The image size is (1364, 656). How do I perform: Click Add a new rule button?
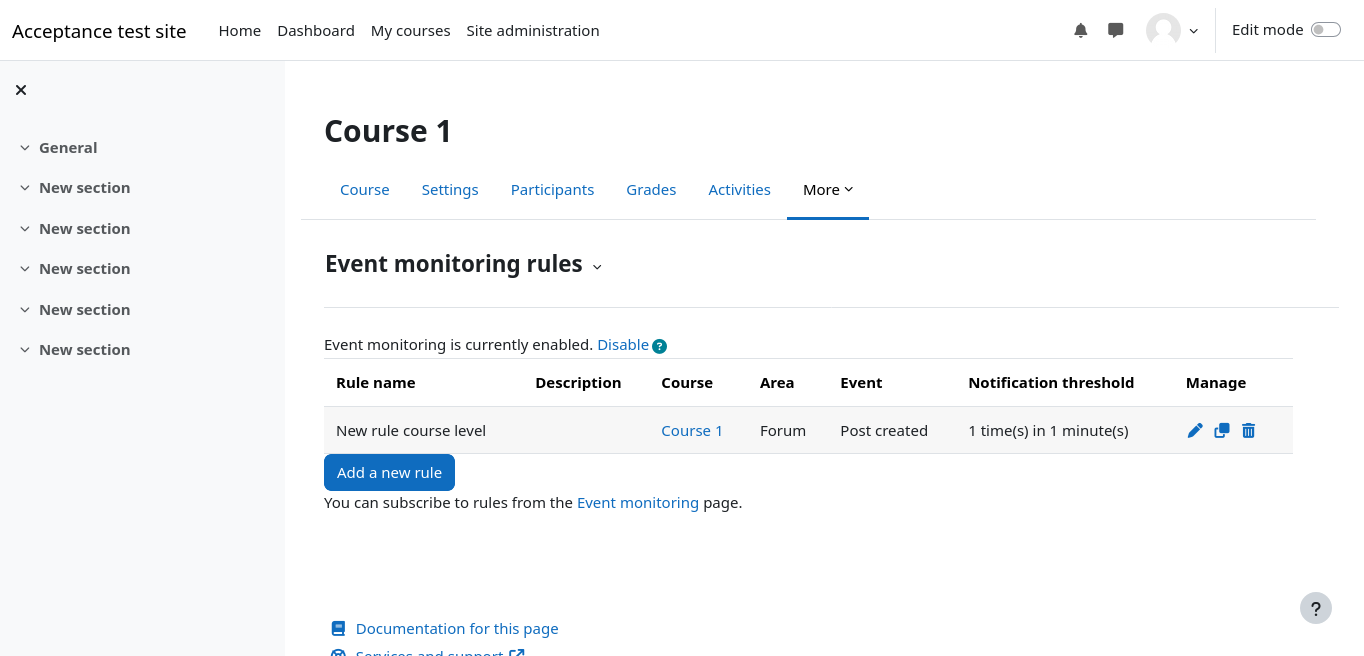pos(389,473)
